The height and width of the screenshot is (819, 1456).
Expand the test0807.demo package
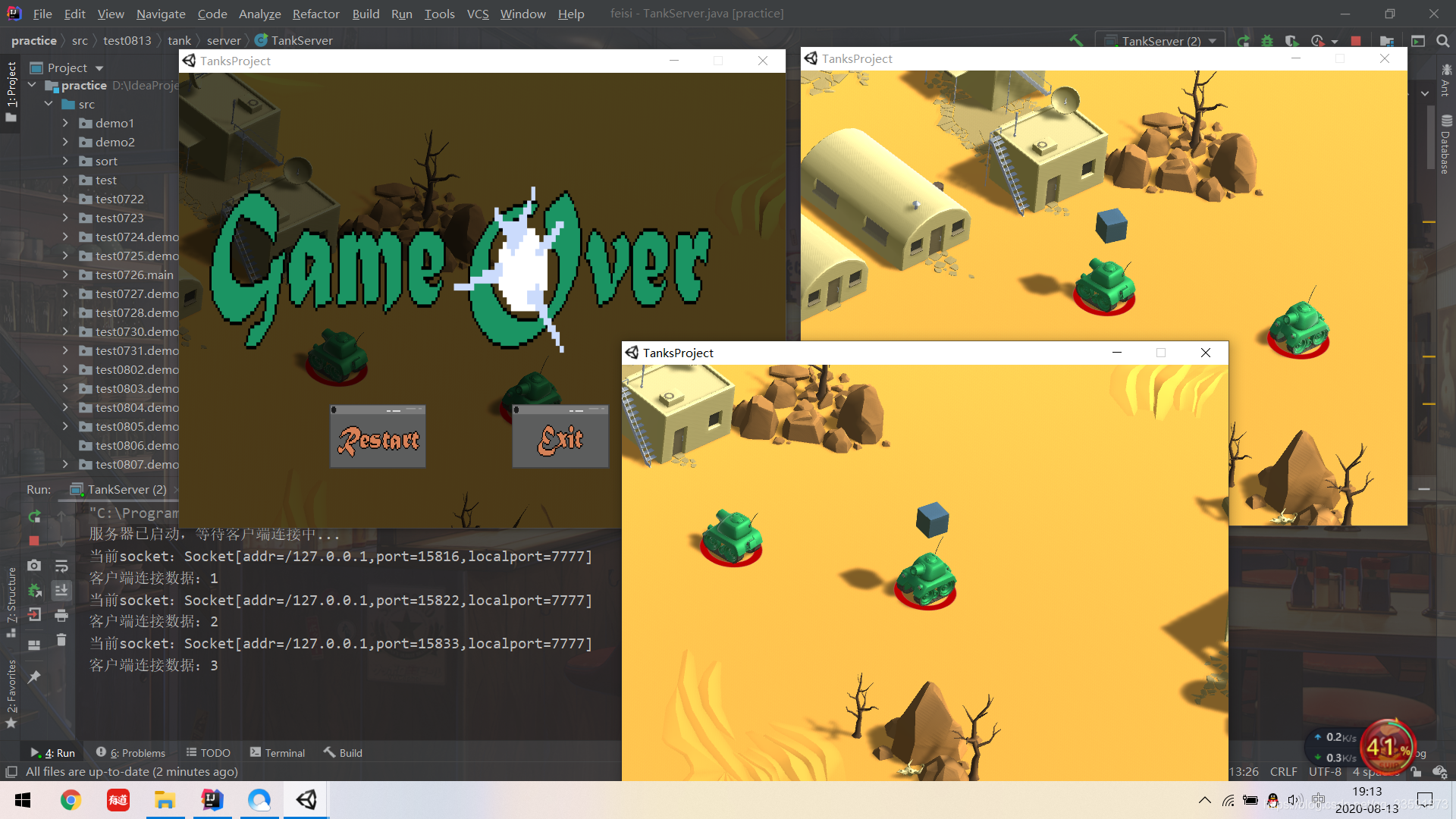click(x=65, y=464)
